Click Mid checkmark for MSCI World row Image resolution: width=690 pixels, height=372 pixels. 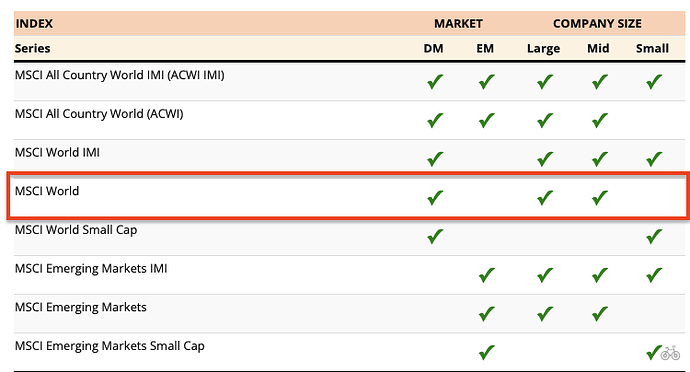point(599,198)
